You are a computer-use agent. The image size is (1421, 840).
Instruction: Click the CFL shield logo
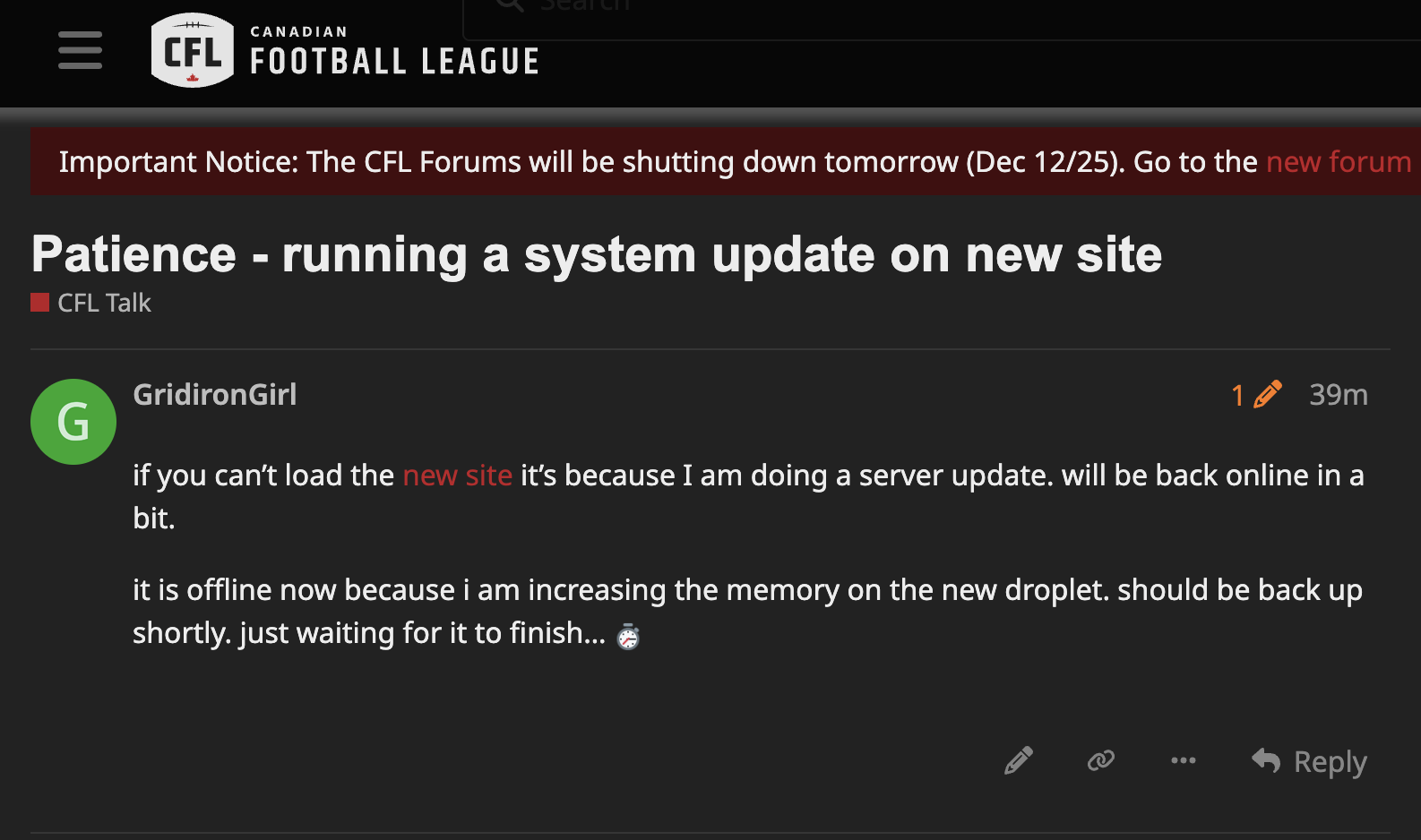tap(192, 51)
